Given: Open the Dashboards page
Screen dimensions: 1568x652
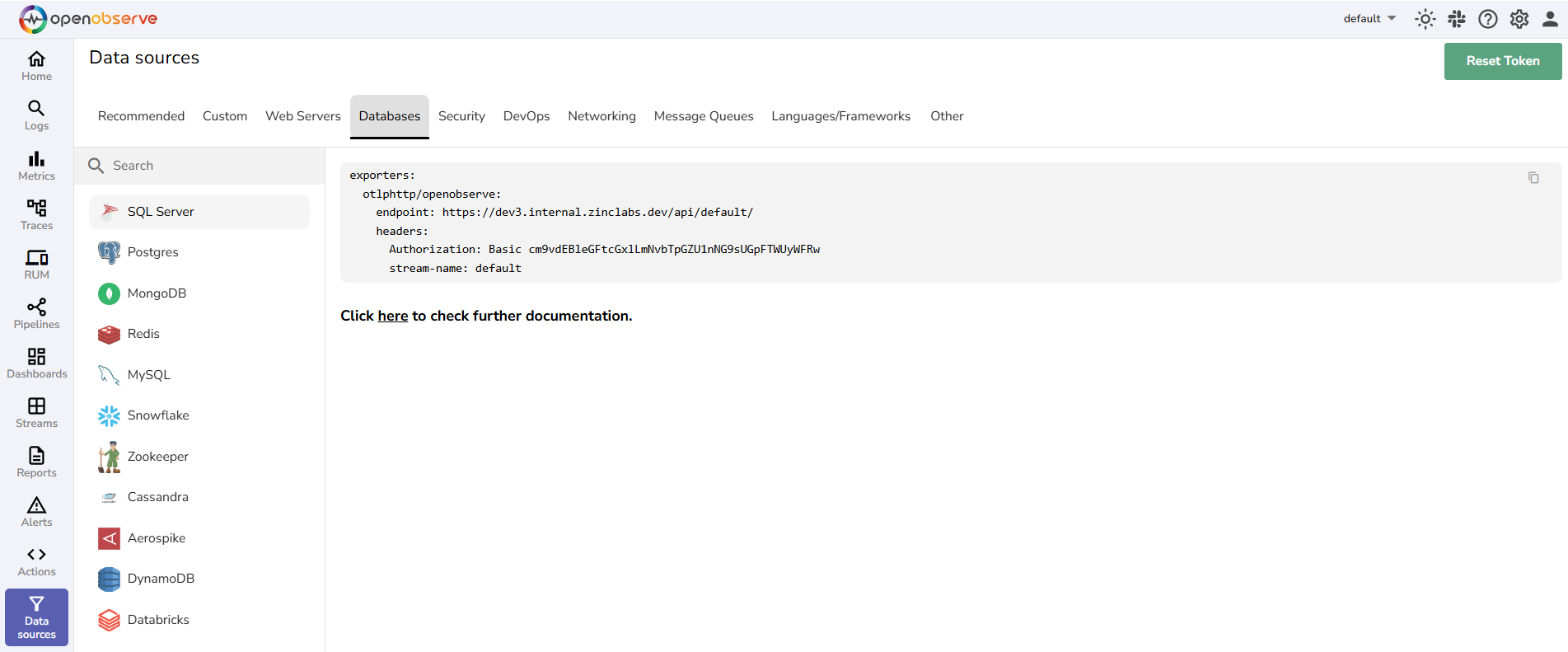Looking at the screenshot, I should pyautogui.click(x=36, y=363).
